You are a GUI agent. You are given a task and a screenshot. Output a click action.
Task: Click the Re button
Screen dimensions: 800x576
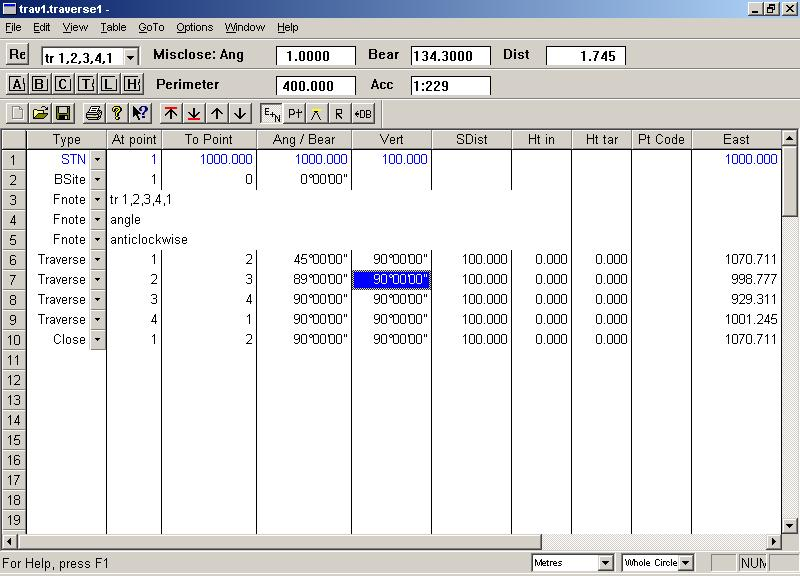[x=18, y=55]
